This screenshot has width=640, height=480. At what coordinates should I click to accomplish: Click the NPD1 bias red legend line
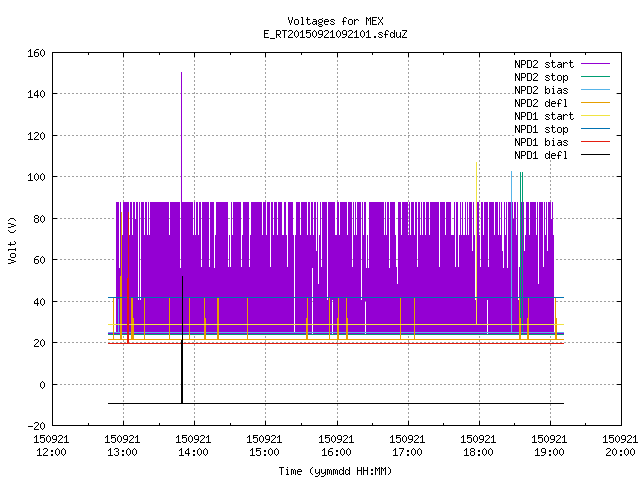click(596, 142)
